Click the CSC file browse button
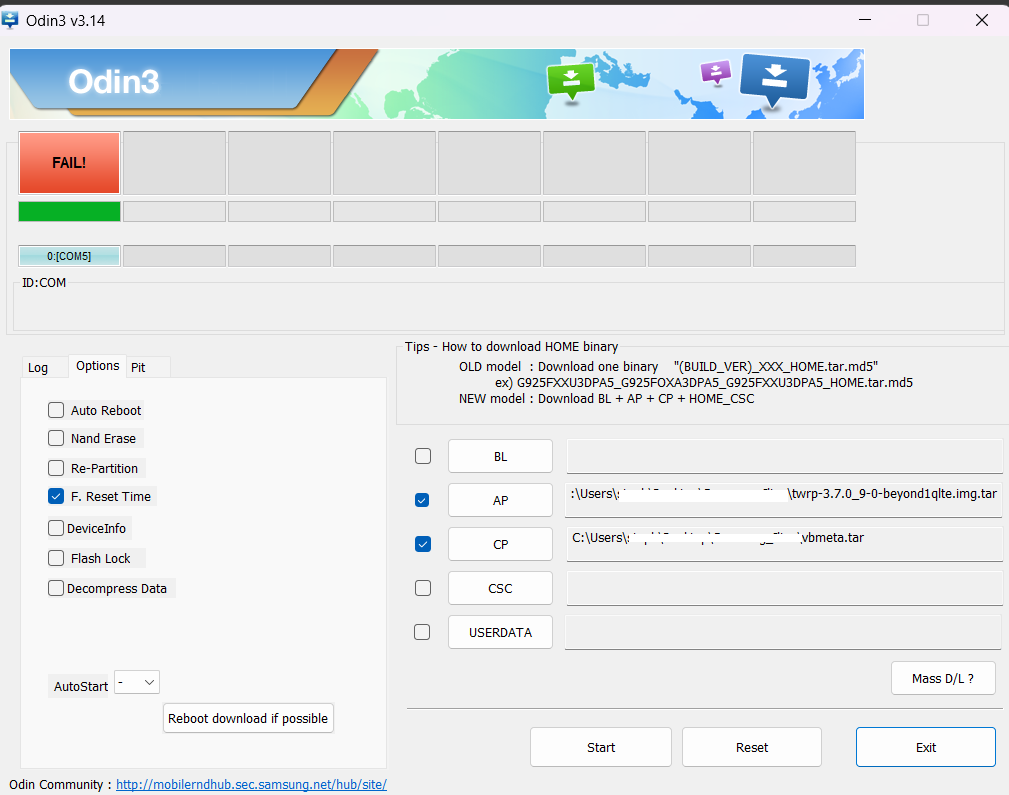This screenshot has height=795, width=1009. pyautogui.click(x=500, y=588)
